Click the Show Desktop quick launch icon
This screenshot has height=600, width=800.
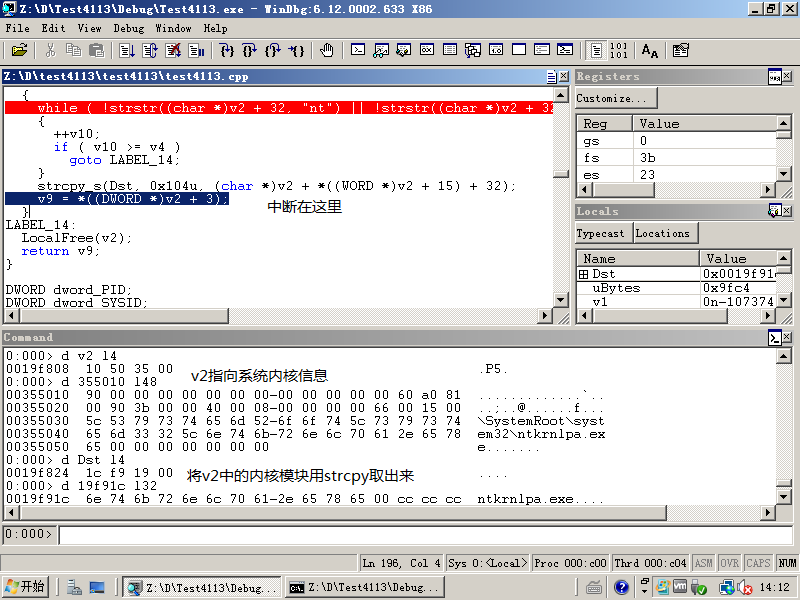(x=97, y=588)
